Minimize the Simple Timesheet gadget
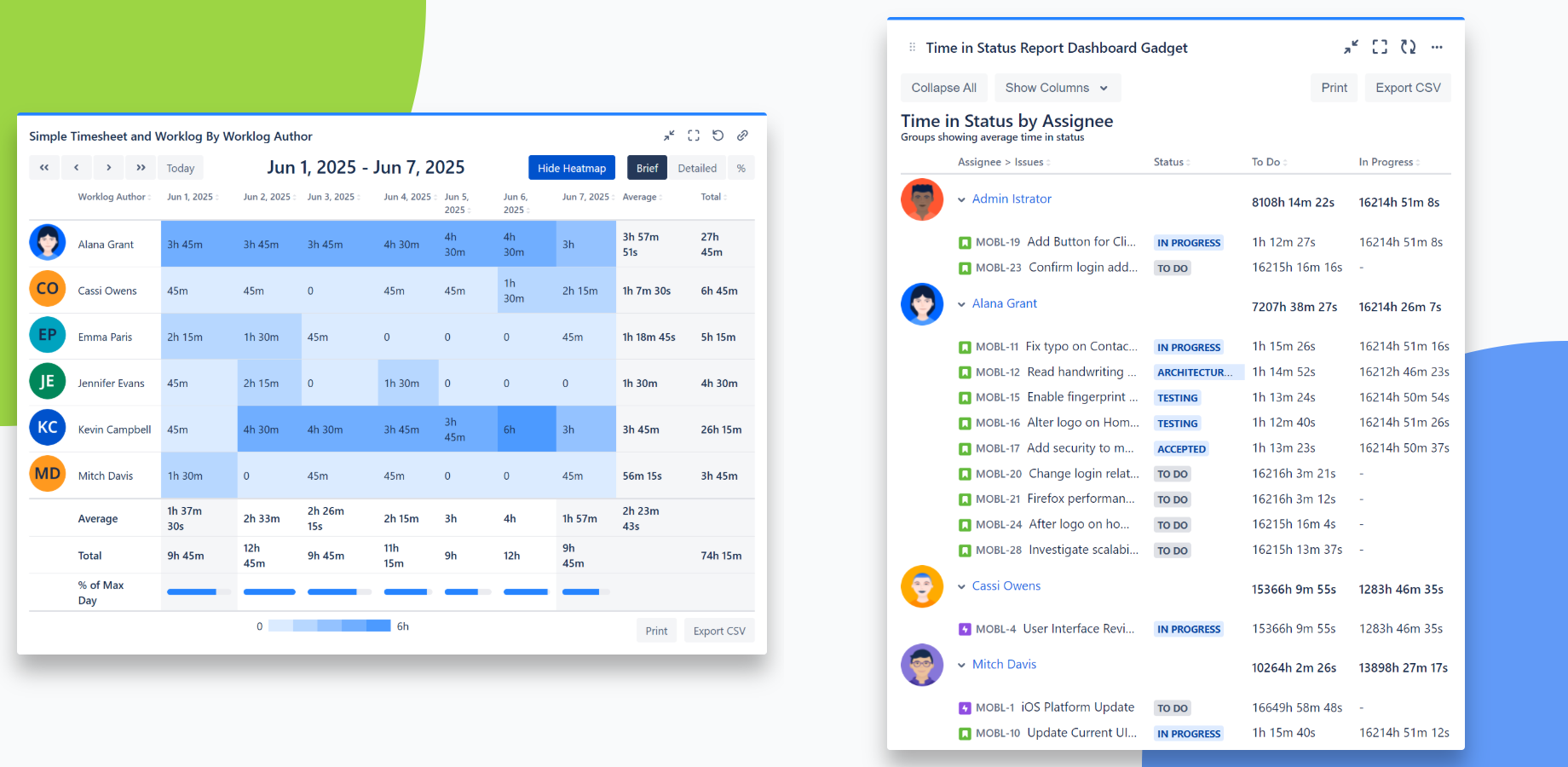This screenshot has height=767, width=1568. click(x=669, y=136)
